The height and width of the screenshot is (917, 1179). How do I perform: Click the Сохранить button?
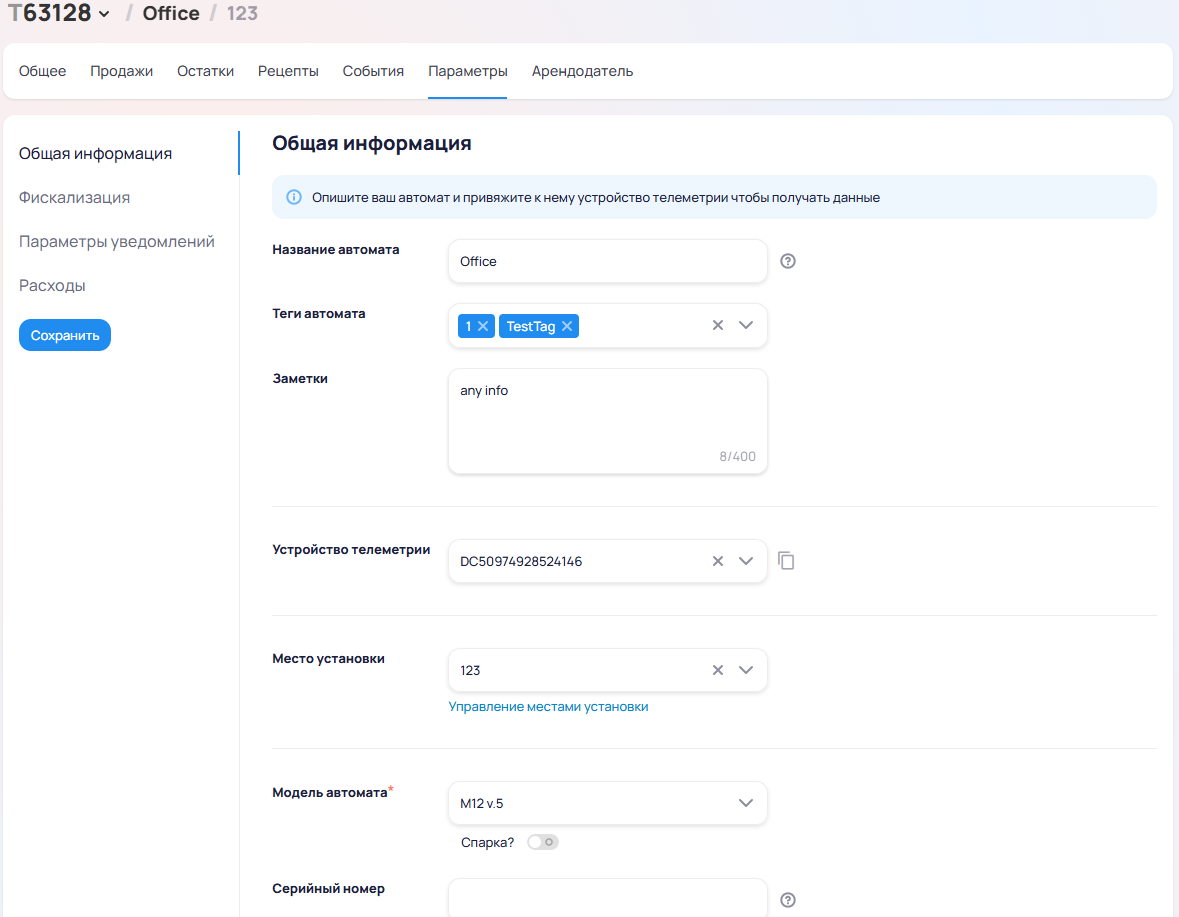[x=65, y=336]
